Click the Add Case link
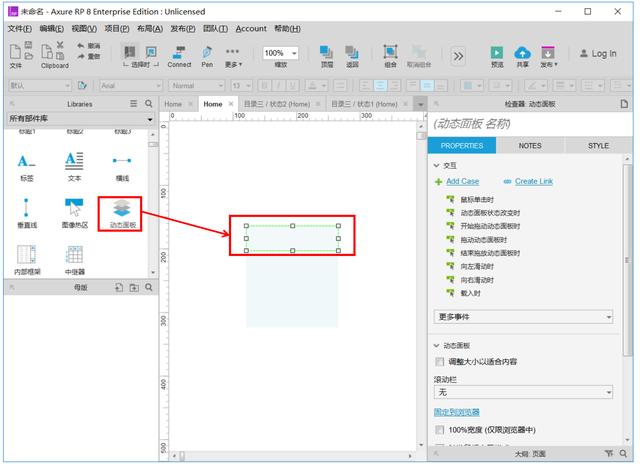 pyautogui.click(x=462, y=181)
